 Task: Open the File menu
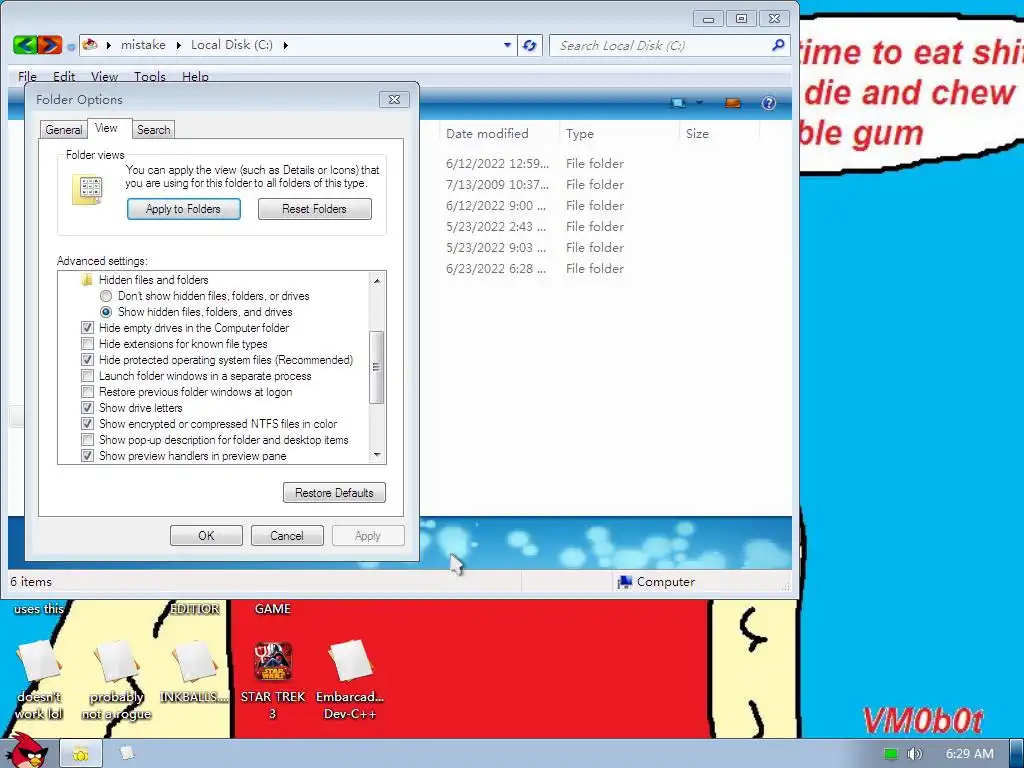click(27, 76)
